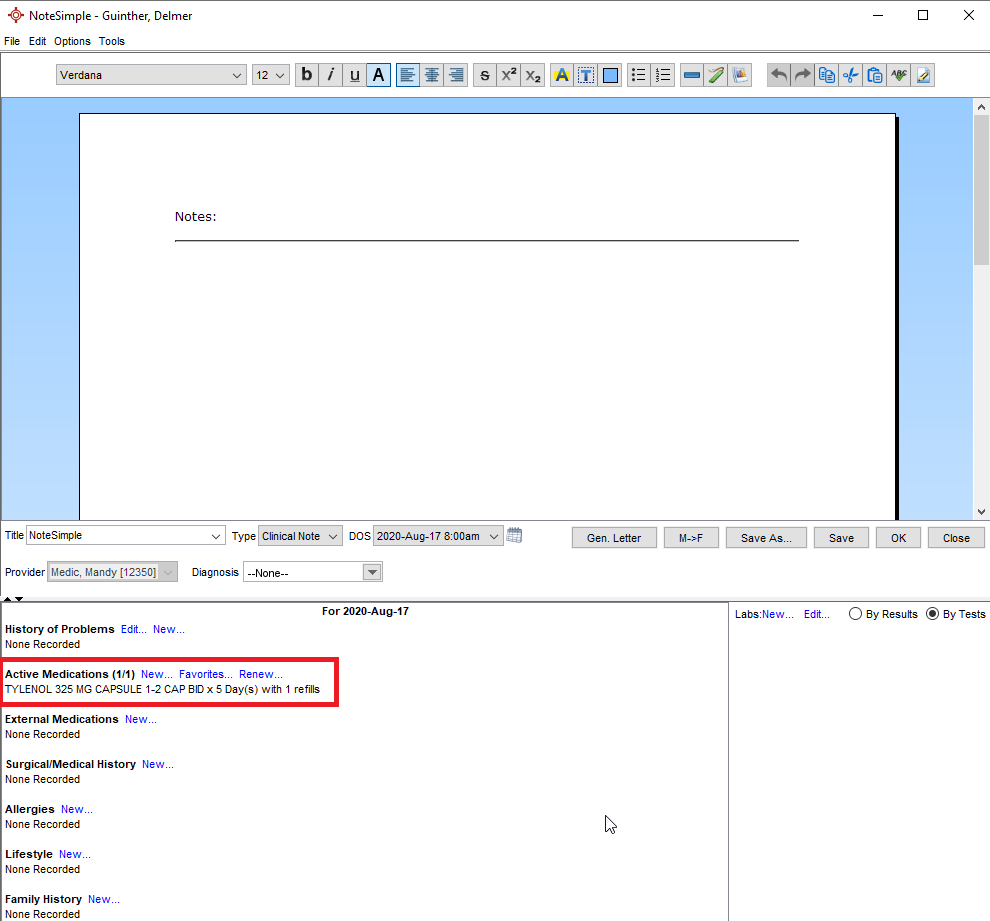Expand the Diagnosis dropdown
Image resolution: width=990 pixels, height=921 pixels.
pyautogui.click(x=372, y=573)
